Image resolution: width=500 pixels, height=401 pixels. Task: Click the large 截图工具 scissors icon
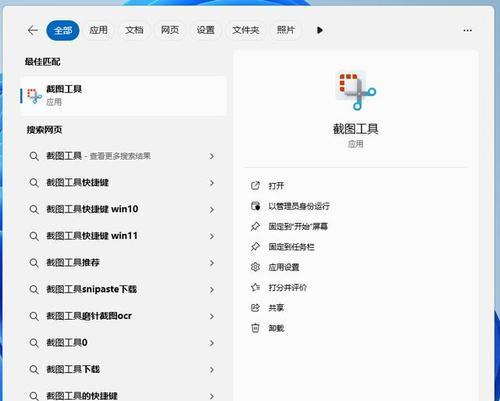(x=356, y=90)
